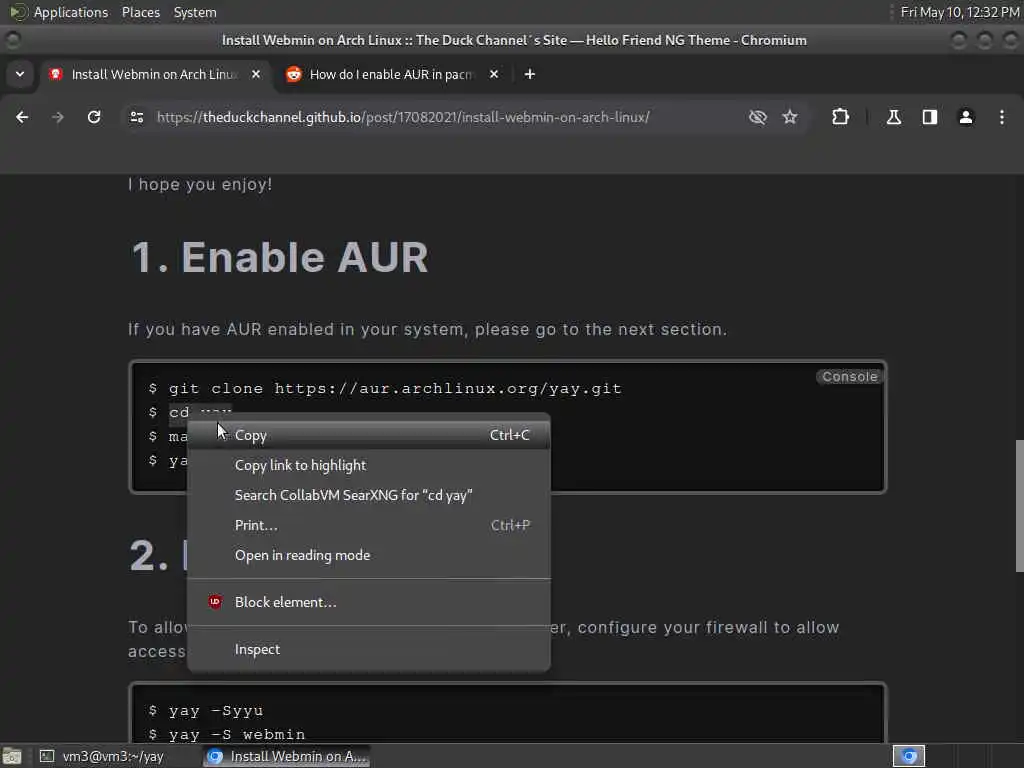Click the MATE logo icon beside Applications

(x=18, y=12)
